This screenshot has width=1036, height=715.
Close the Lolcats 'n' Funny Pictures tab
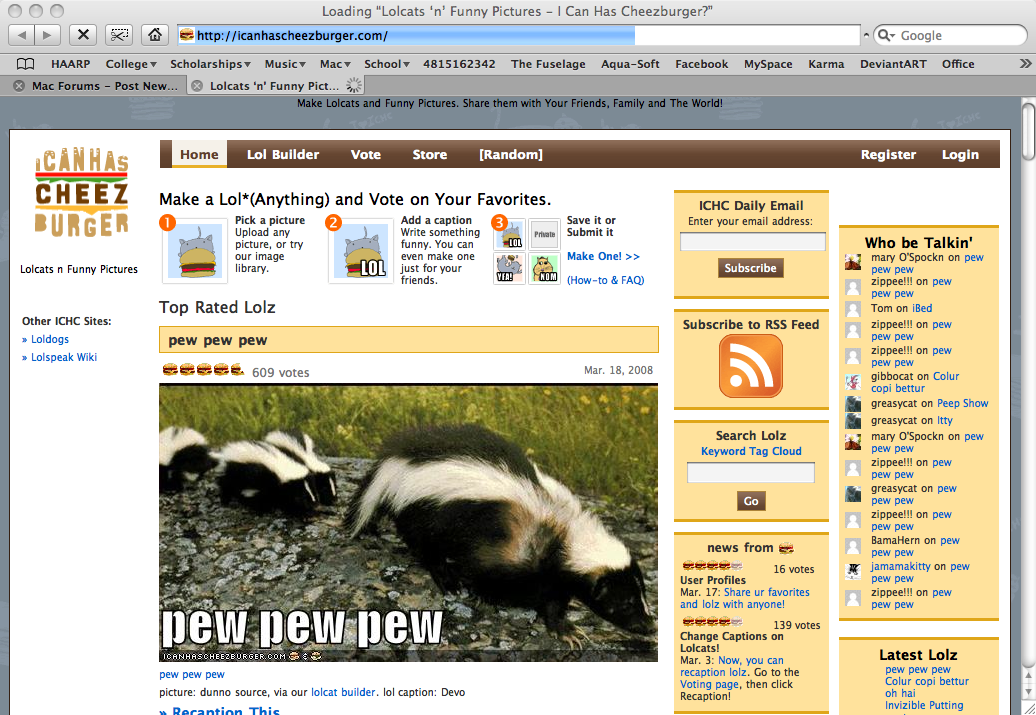coord(197,86)
